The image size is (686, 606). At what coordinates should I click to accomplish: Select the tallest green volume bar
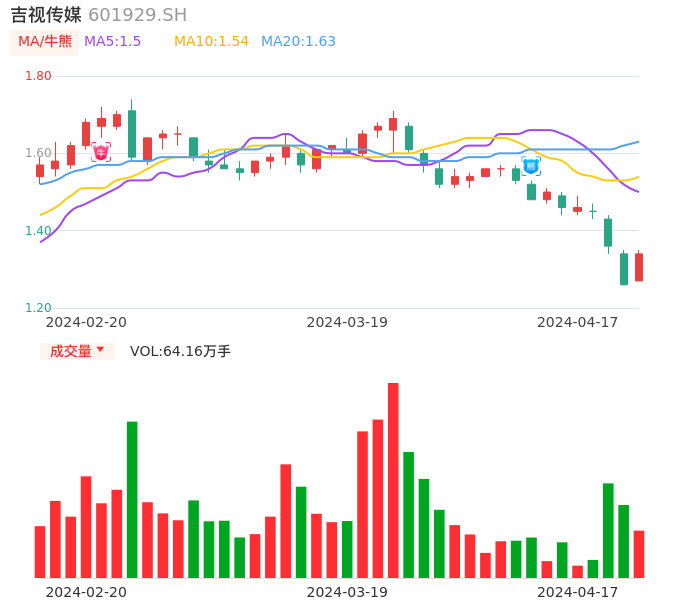pos(132,500)
